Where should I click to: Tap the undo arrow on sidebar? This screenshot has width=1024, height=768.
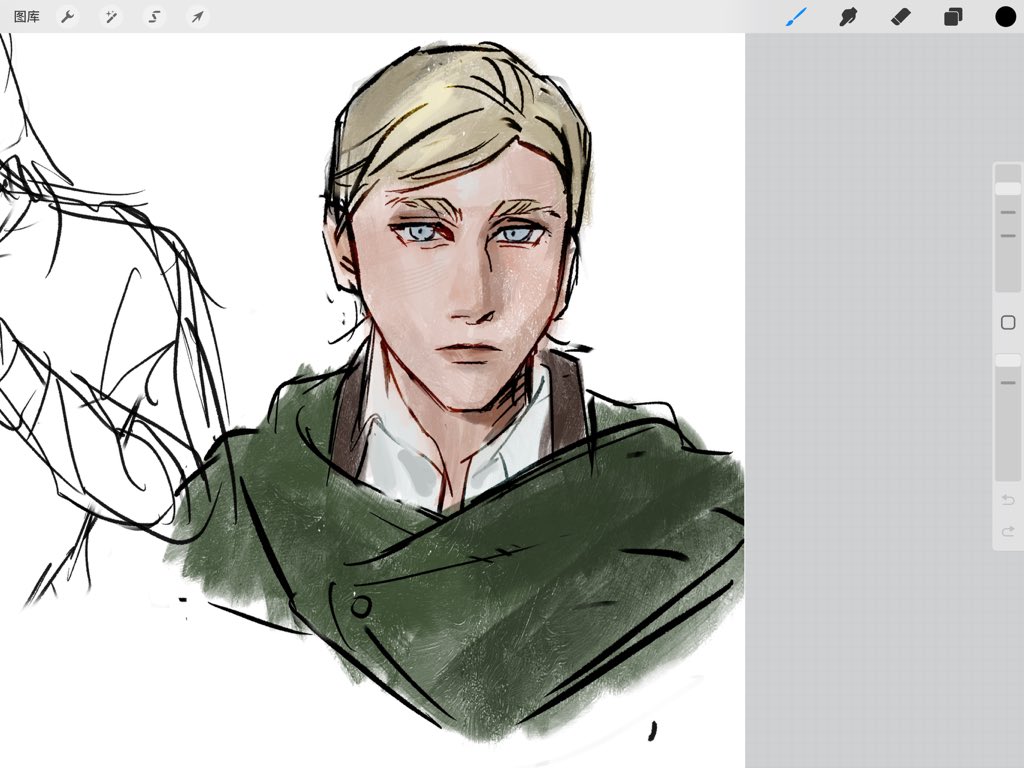point(1008,500)
